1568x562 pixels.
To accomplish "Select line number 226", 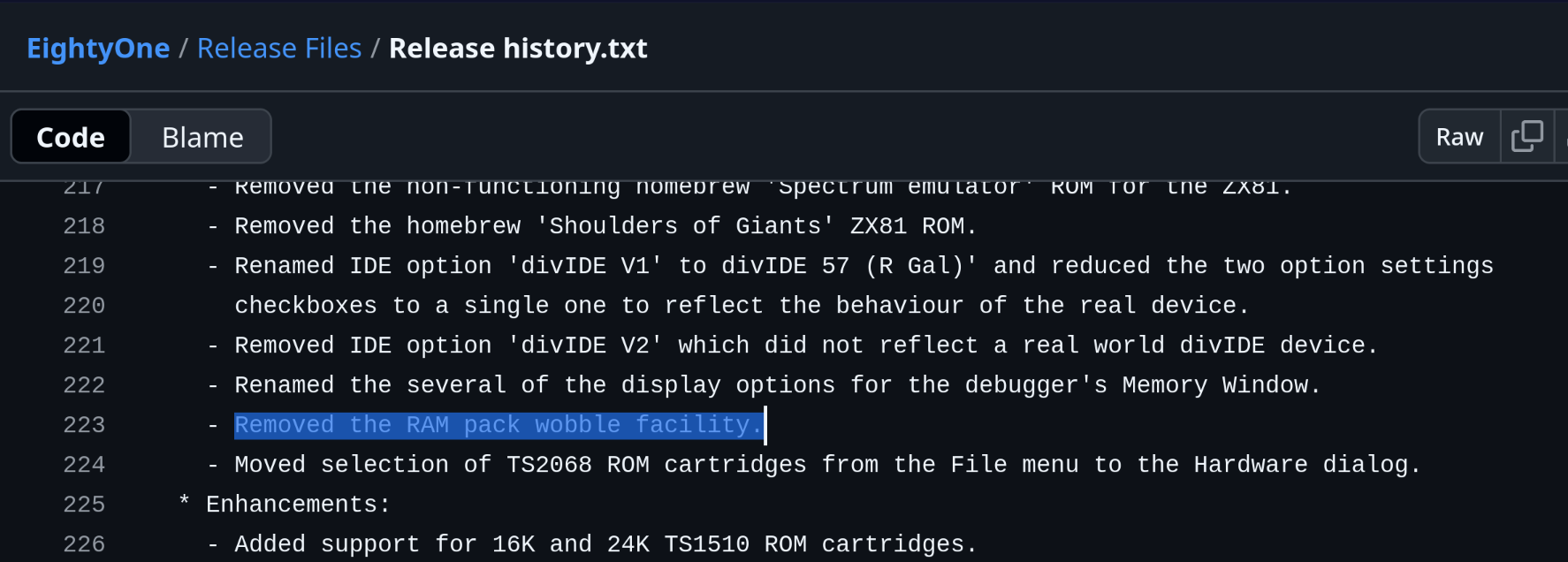I will tap(84, 544).
